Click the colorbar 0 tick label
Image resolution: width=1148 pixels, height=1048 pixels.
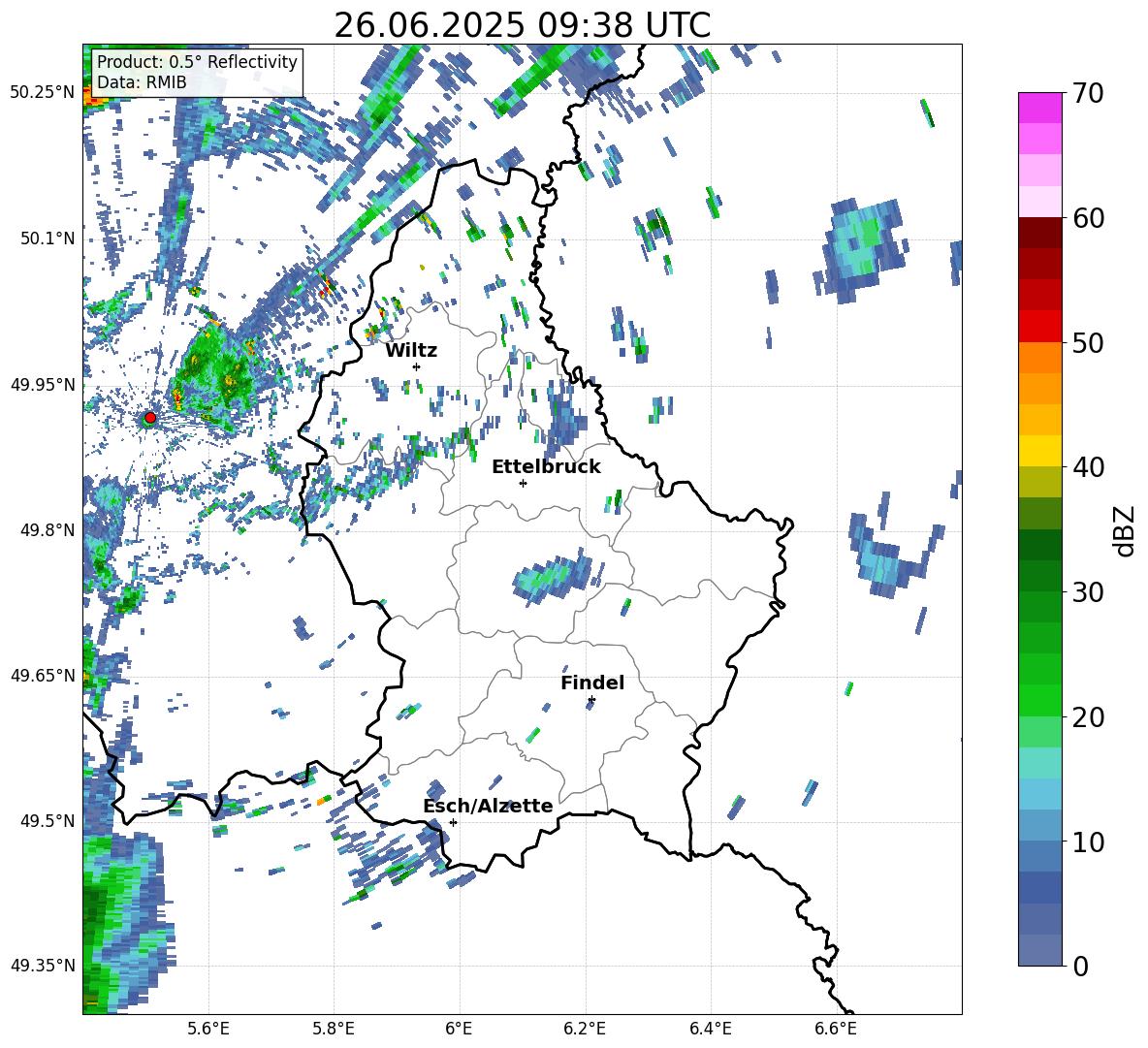pyautogui.click(x=1080, y=966)
